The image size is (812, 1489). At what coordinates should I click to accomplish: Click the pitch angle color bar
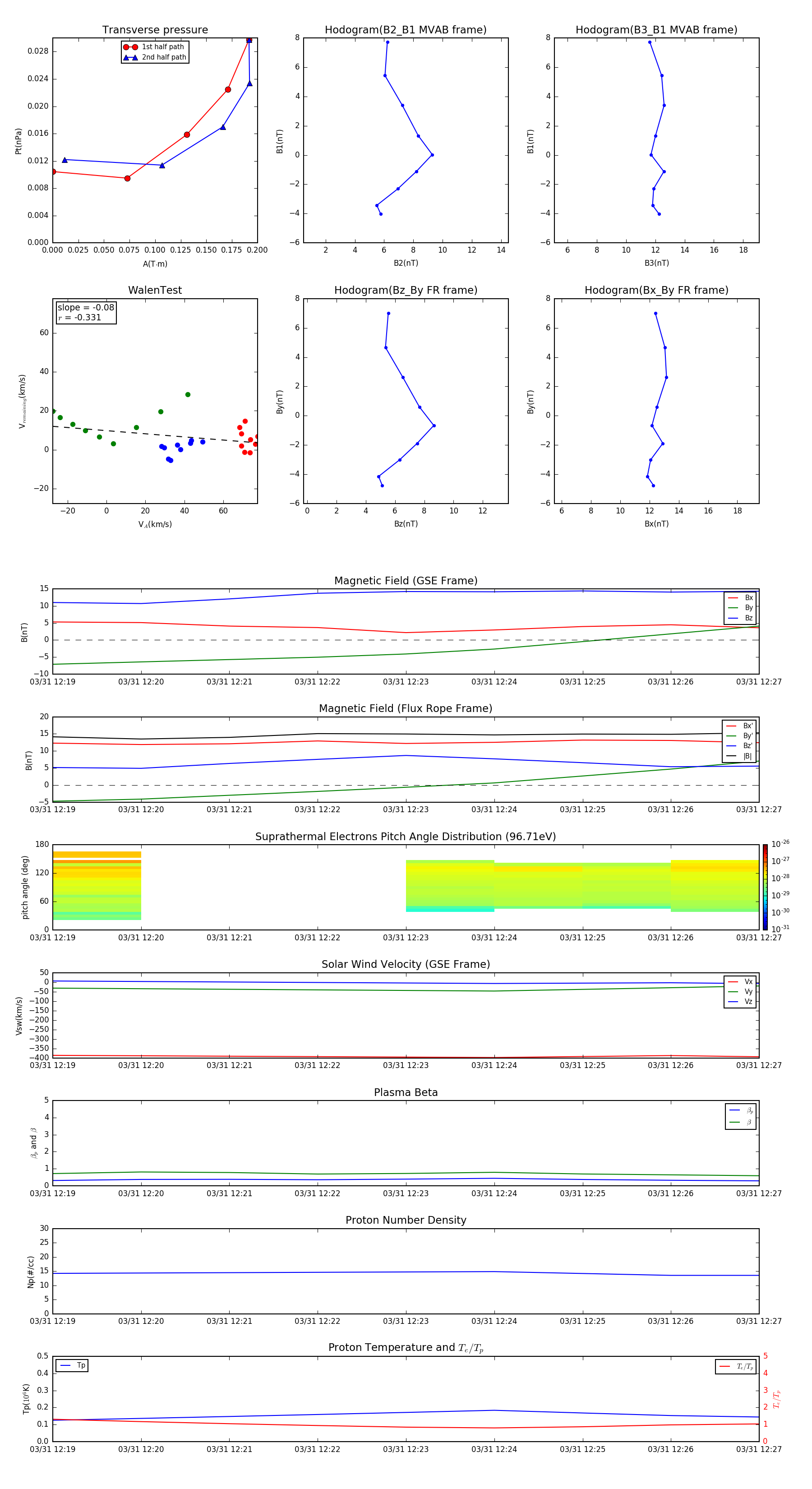pyautogui.click(x=765, y=887)
